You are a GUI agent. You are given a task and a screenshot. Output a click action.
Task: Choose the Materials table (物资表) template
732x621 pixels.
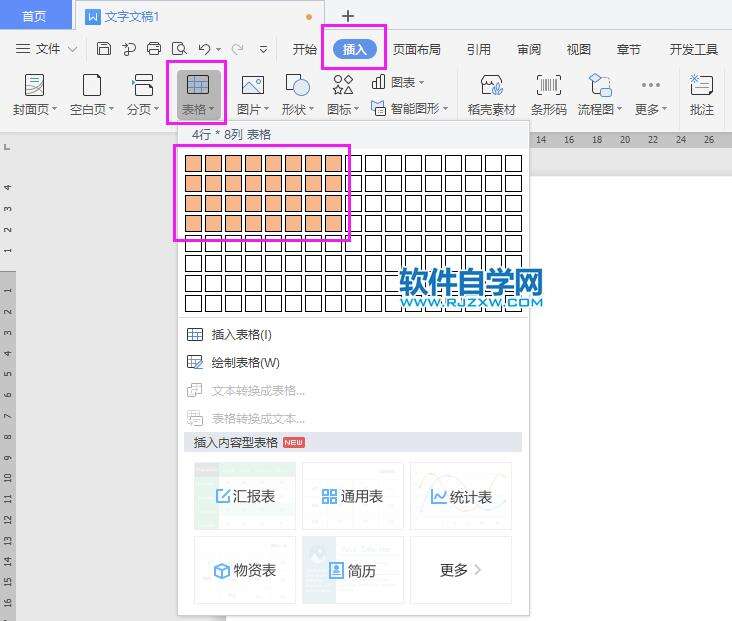[x=245, y=570]
